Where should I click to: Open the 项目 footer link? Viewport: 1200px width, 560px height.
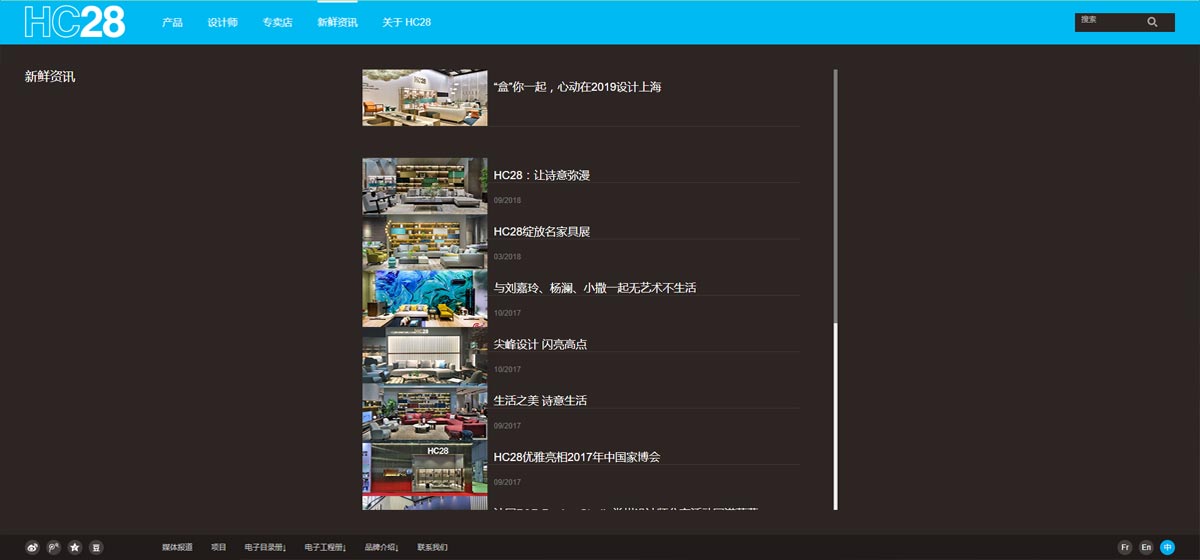click(219, 547)
